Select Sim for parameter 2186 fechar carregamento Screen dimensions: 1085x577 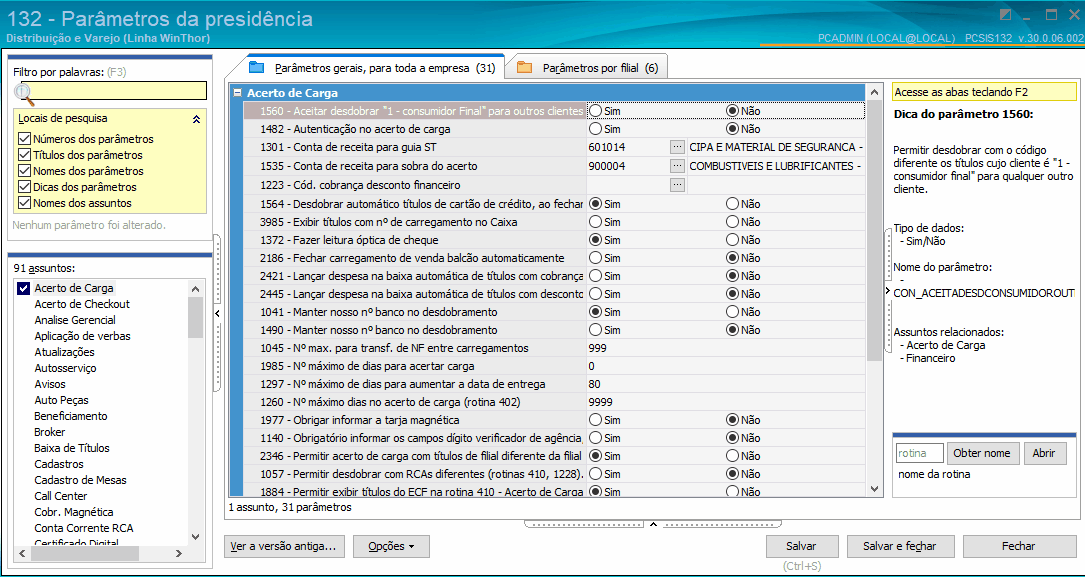[x=594, y=258]
